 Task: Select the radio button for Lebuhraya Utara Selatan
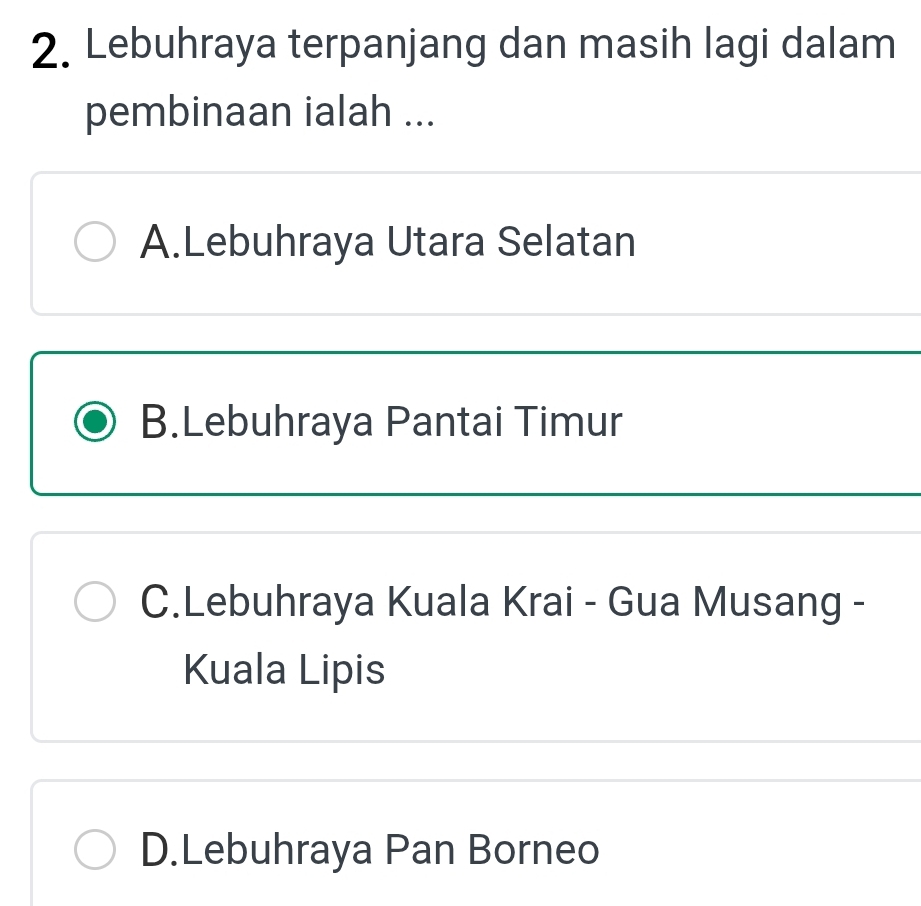pos(96,243)
